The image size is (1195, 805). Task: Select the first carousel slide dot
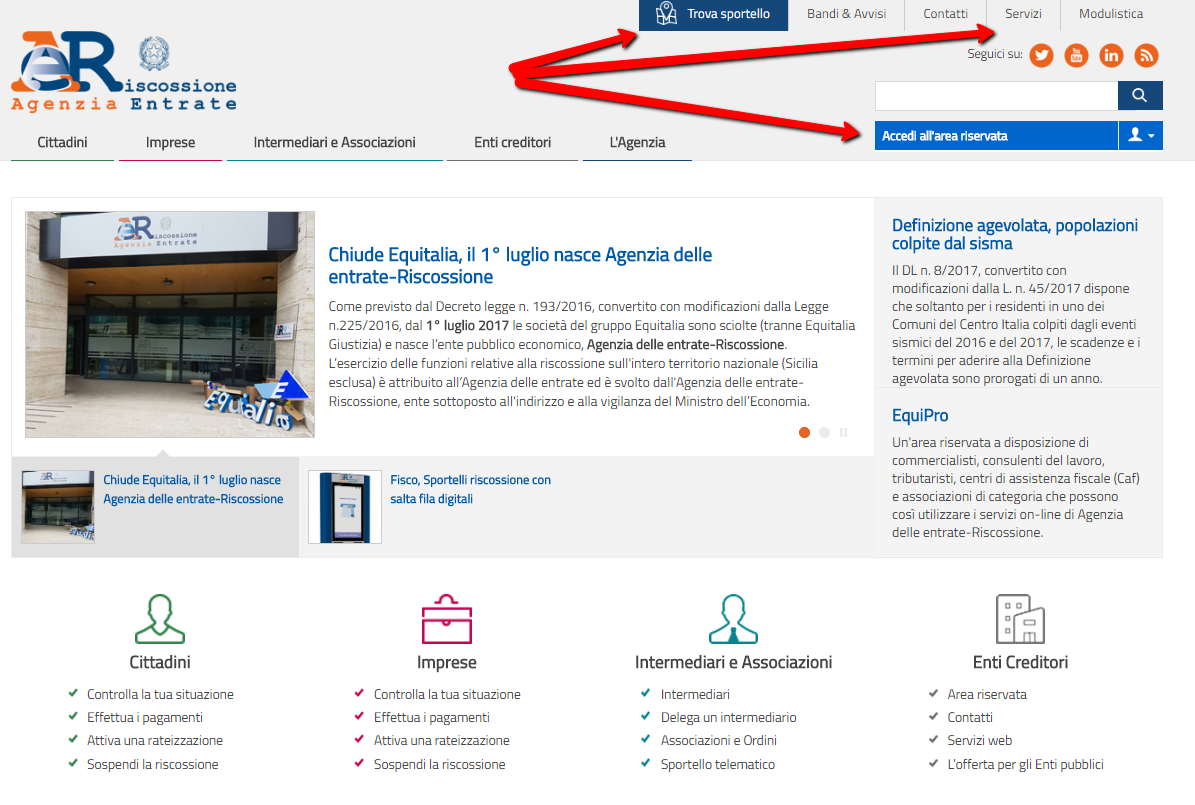(804, 433)
